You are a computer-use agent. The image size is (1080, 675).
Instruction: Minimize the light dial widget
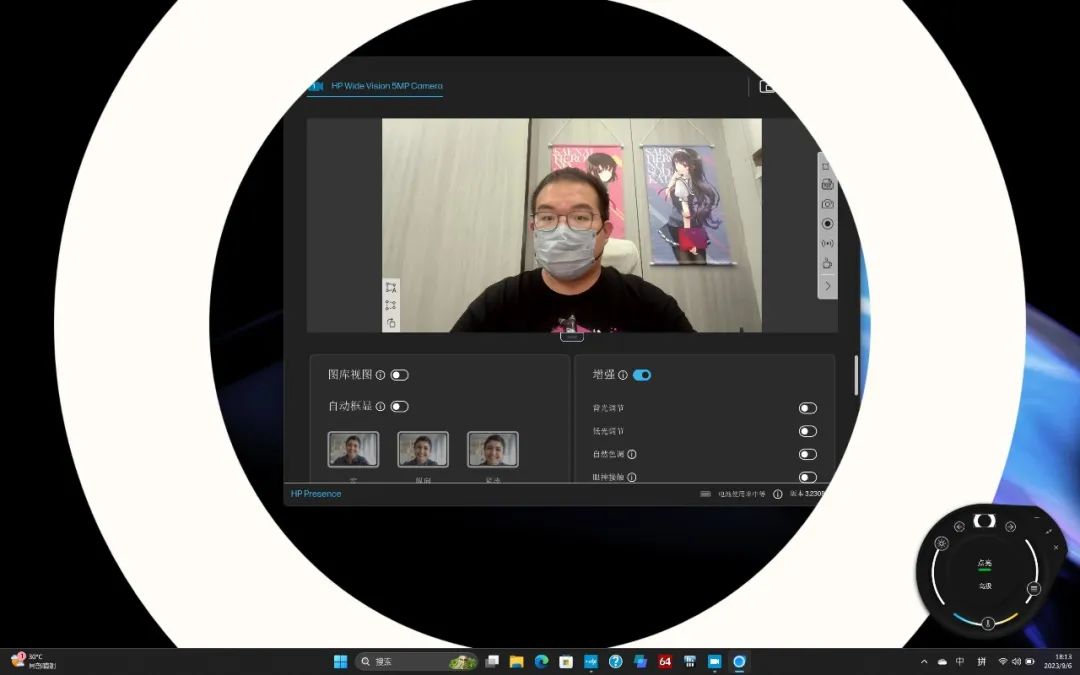point(1037,517)
